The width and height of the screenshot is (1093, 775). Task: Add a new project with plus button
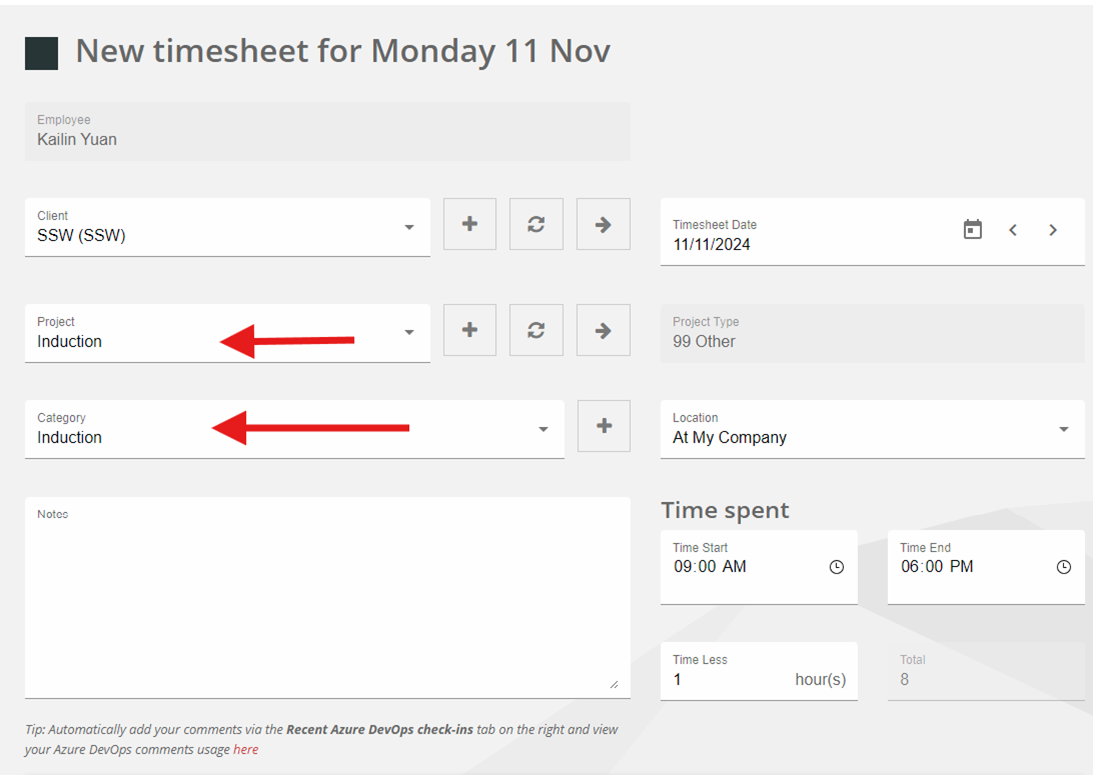(x=470, y=330)
